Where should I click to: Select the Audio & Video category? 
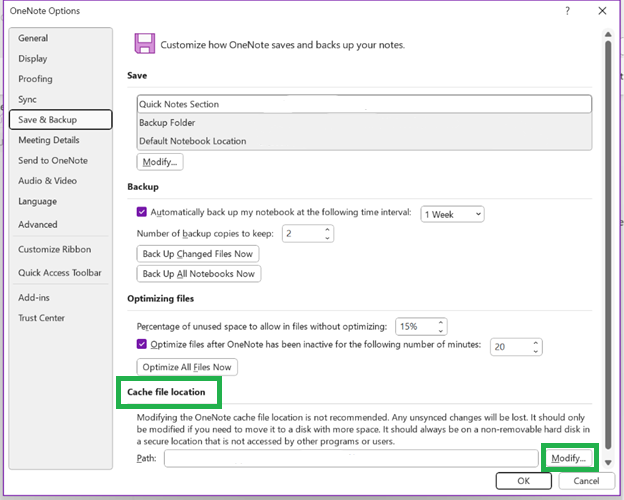pos(47,181)
